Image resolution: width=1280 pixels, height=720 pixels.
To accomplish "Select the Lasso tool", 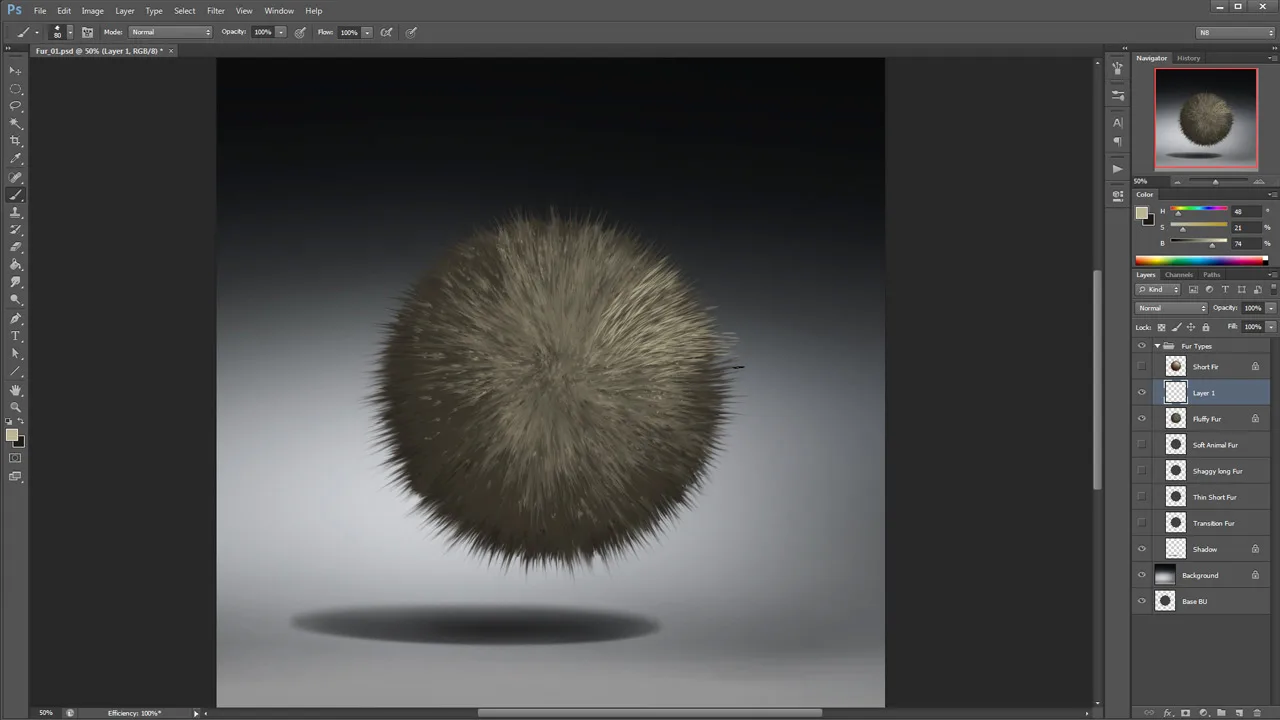I will [15, 105].
